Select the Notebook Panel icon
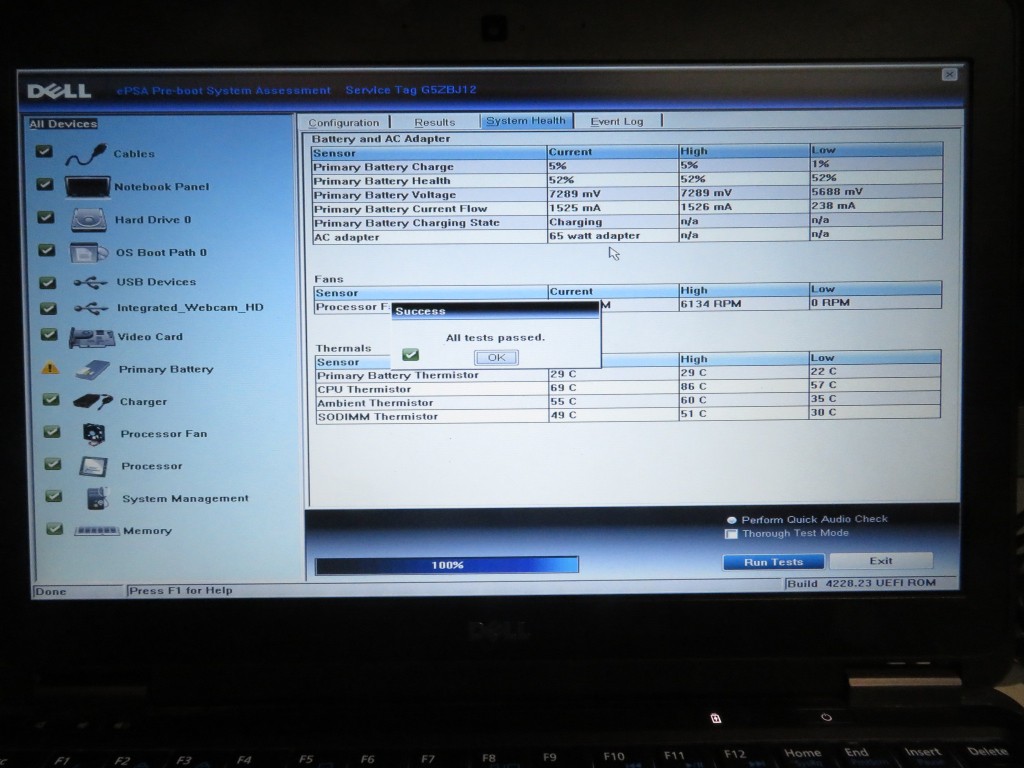The width and height of the screenshot is (1024, 768). pos(88,187)
